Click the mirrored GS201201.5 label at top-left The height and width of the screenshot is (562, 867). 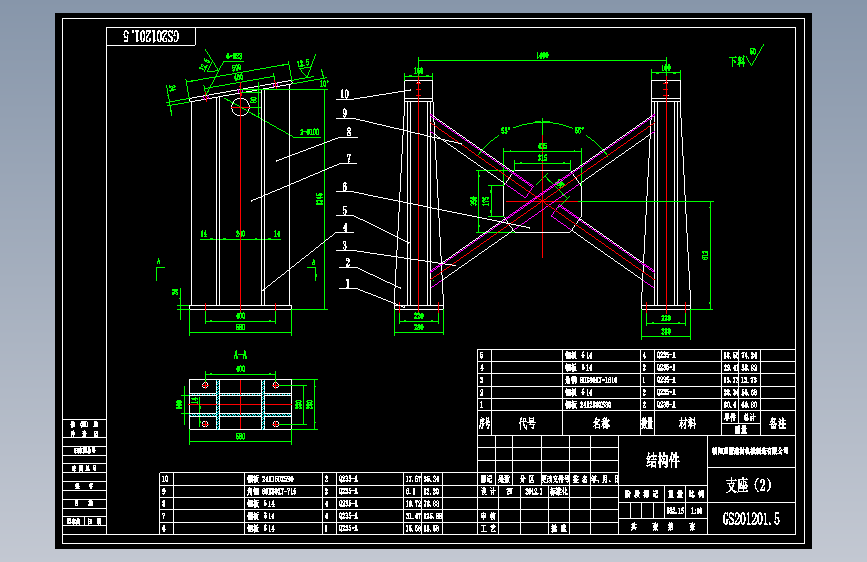151,37
